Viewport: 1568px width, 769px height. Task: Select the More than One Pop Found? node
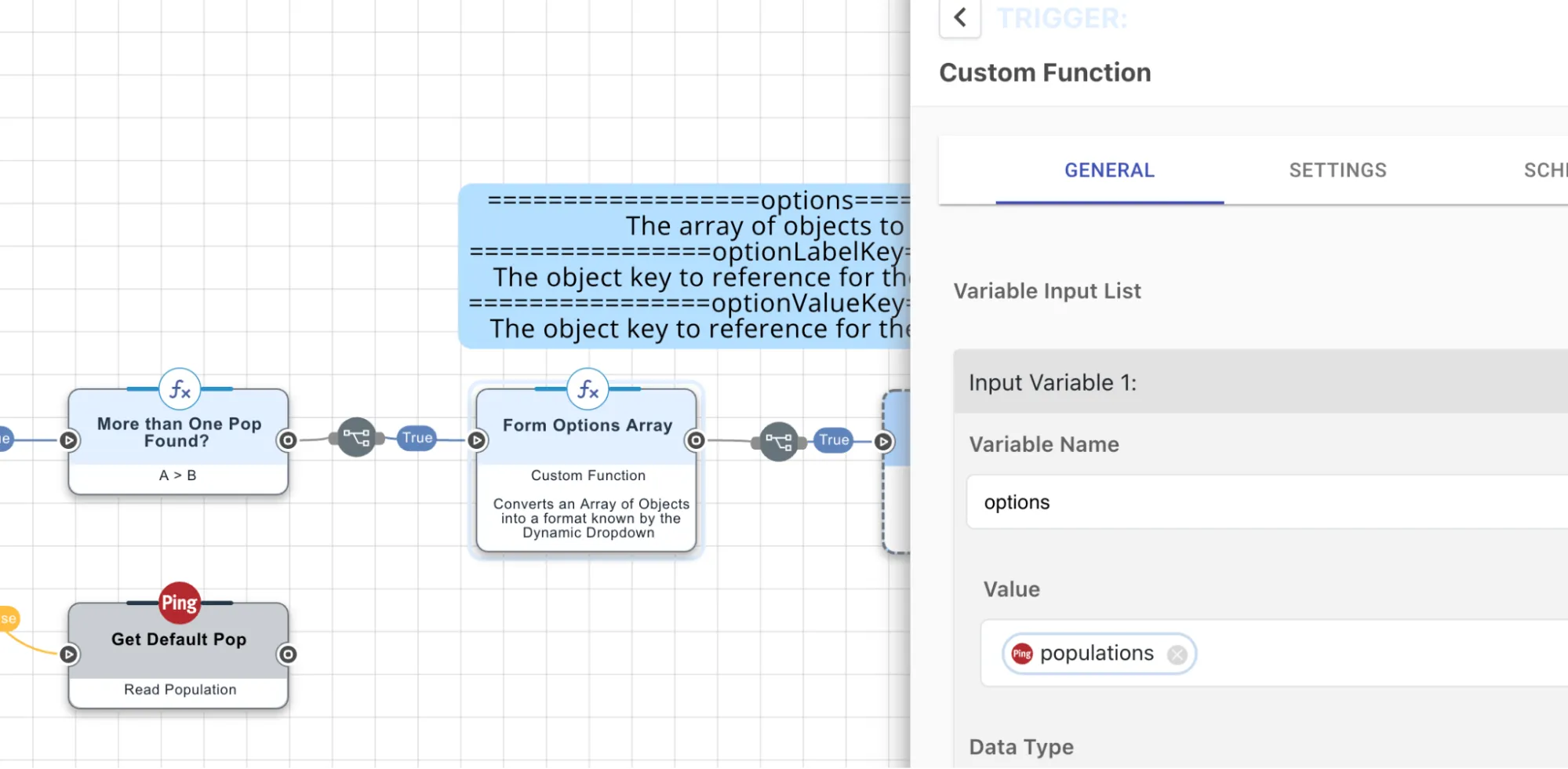178,441
